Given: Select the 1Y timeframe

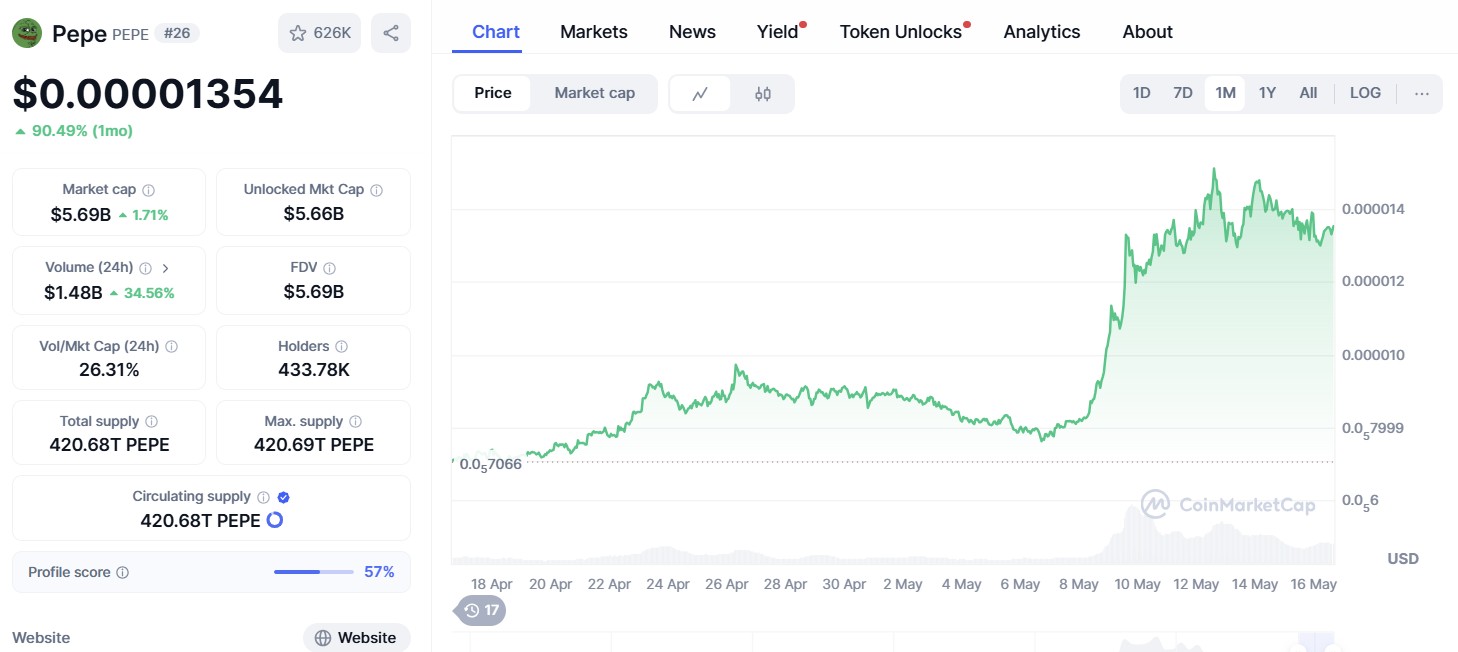Looking at the screenshot, I should point(1266,92).
